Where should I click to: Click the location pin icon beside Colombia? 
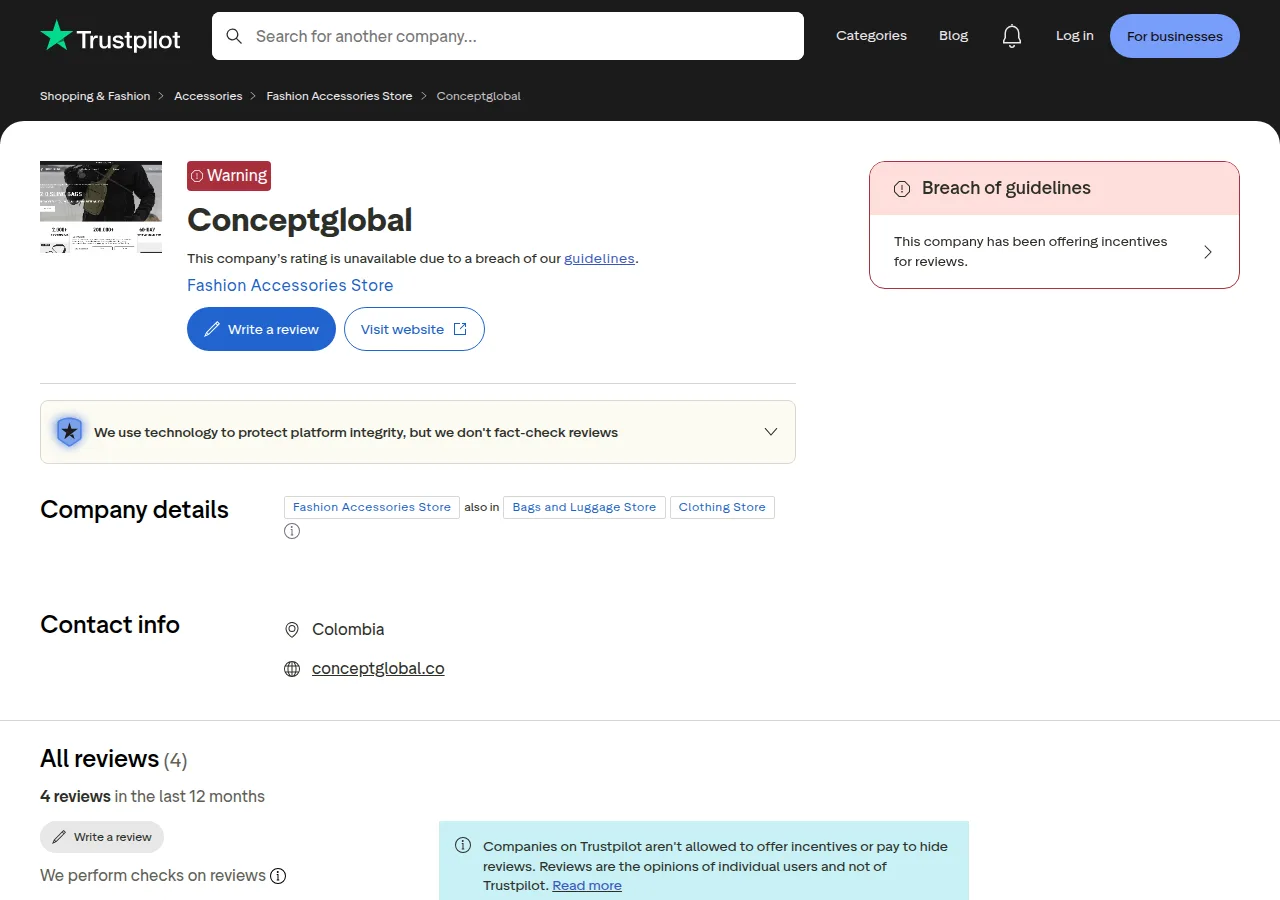(x=292, y=630)
